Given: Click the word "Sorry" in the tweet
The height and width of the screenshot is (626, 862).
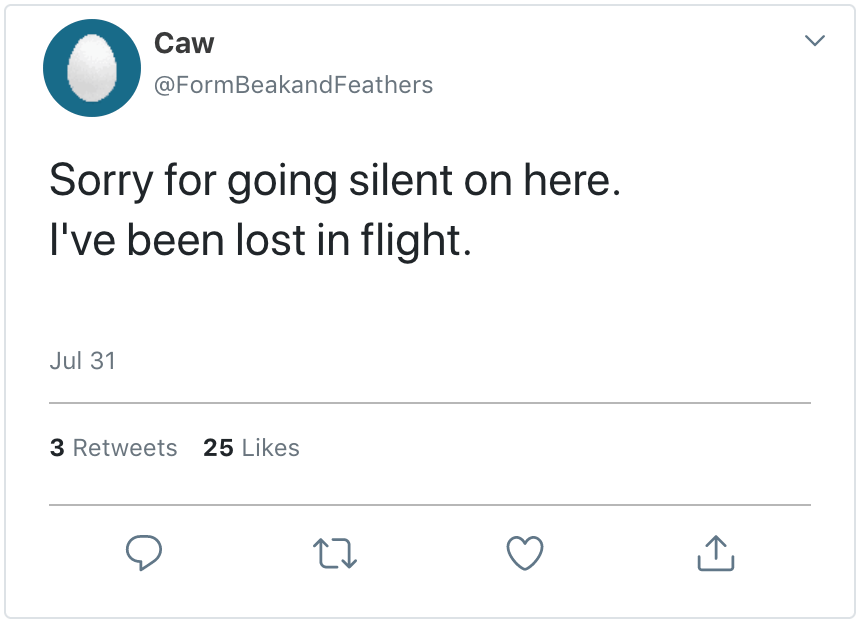Looking at the screenshot, I should pyautogui.click(x=101, y=180).
